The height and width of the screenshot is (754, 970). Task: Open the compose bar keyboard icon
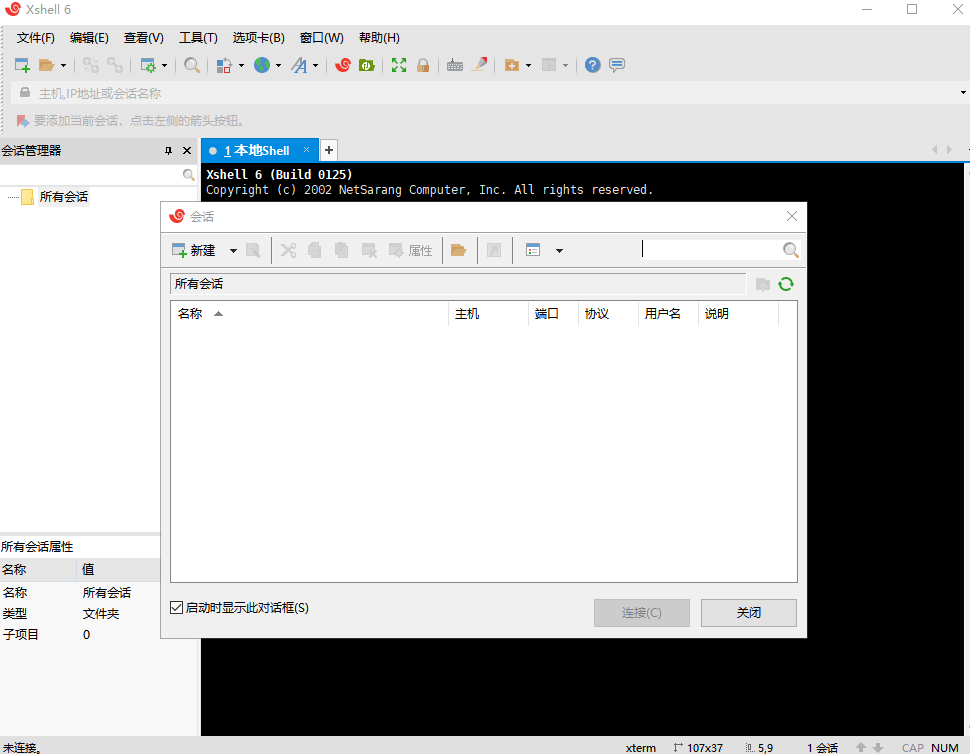(455, 64)
